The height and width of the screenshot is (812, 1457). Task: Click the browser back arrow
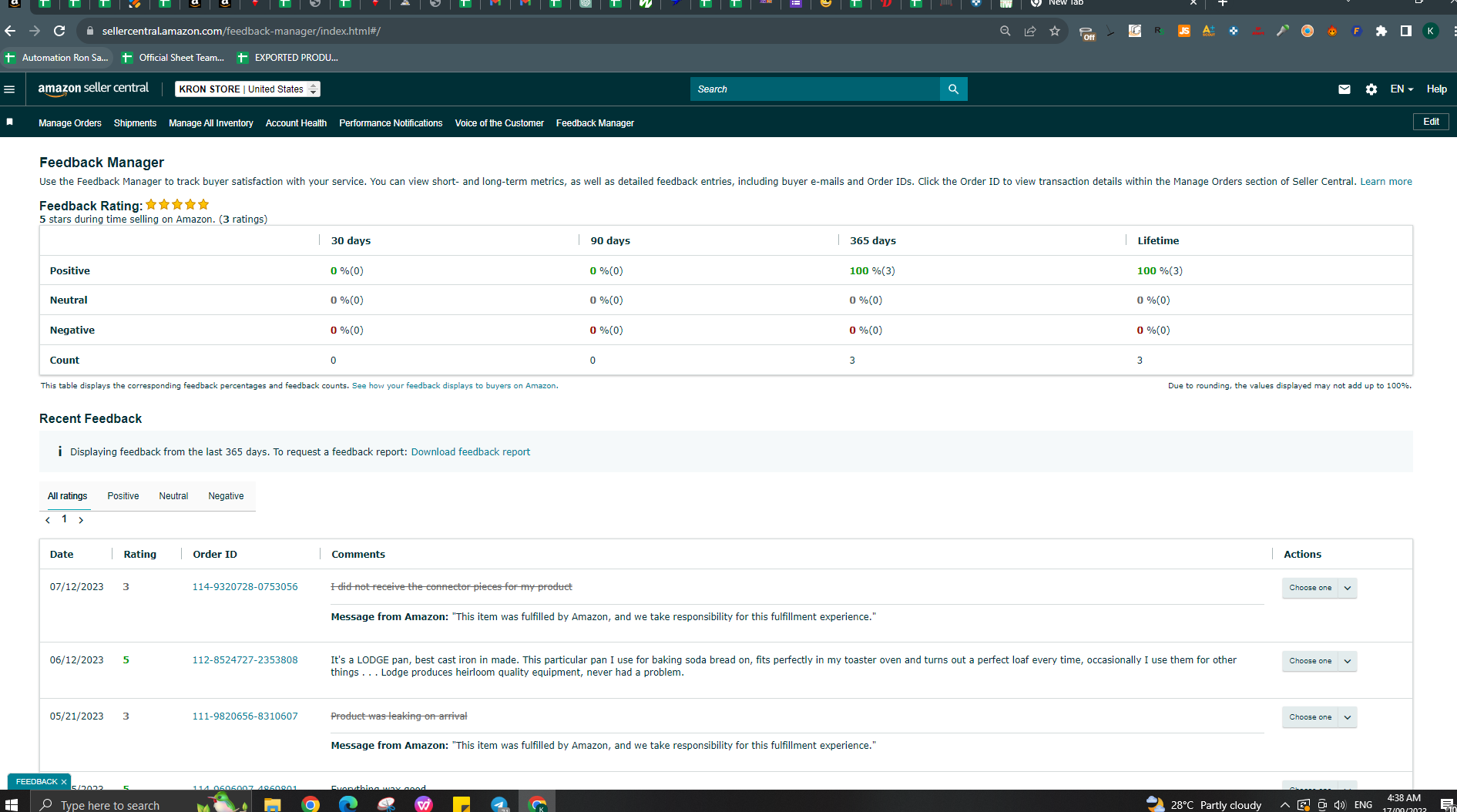click(x=10, y=31)
